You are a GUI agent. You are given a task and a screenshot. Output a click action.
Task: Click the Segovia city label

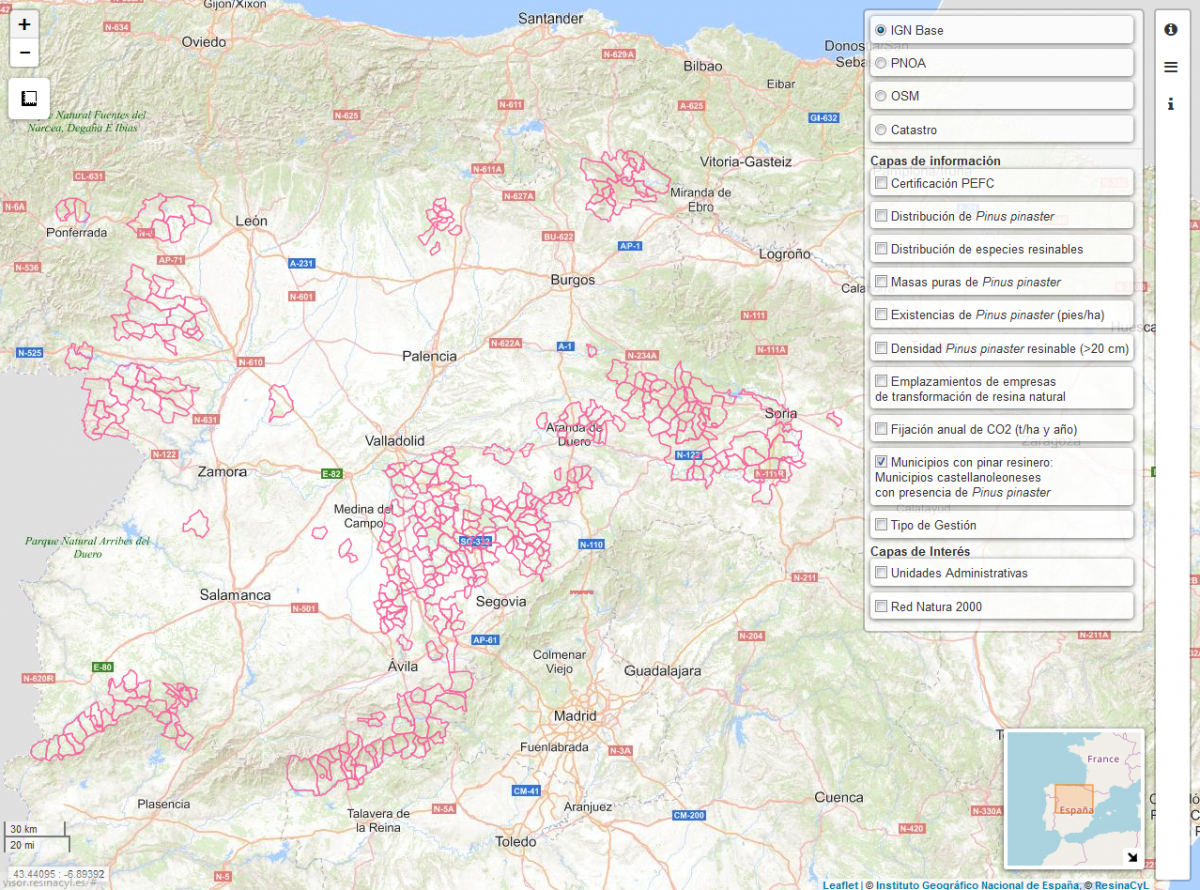(x=501, y=601)
